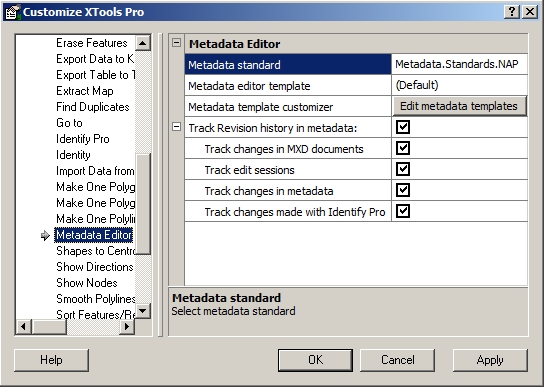Toggle Track Revision history in metadata checkbox

403,127
